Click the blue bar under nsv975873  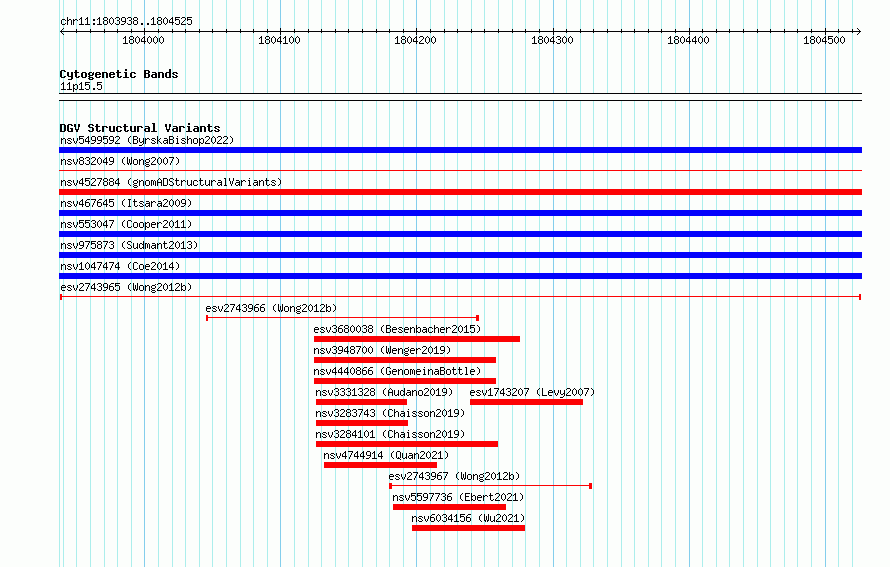tap(460, 255)
